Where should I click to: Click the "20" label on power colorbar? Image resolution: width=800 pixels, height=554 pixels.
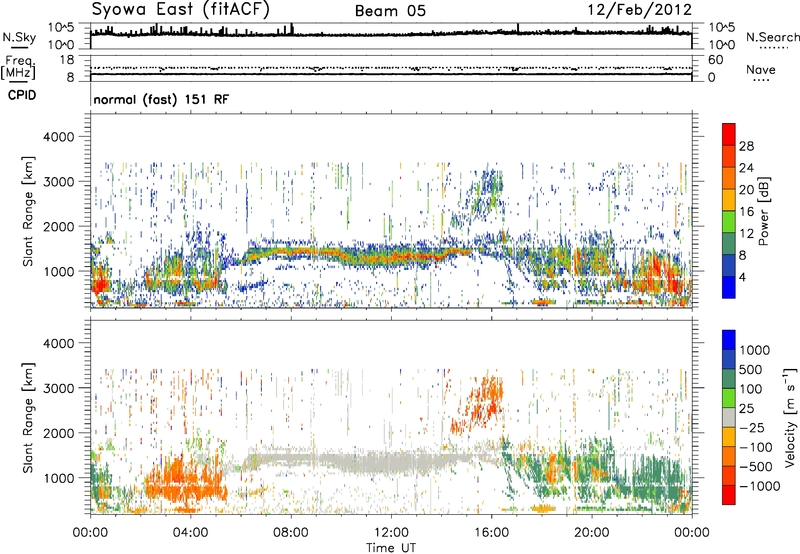[x=746, y=190]
